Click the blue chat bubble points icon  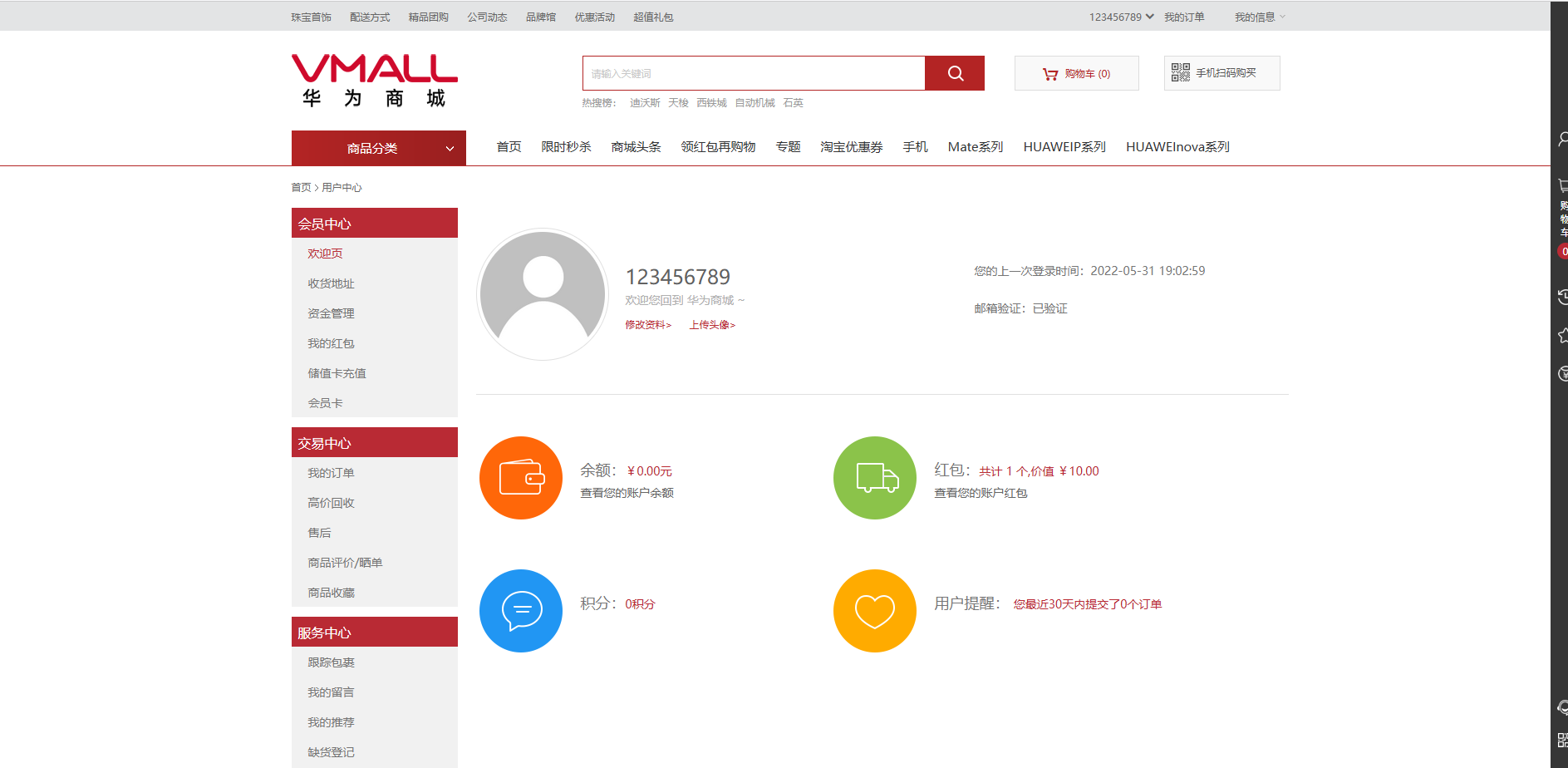pos(521,611)
